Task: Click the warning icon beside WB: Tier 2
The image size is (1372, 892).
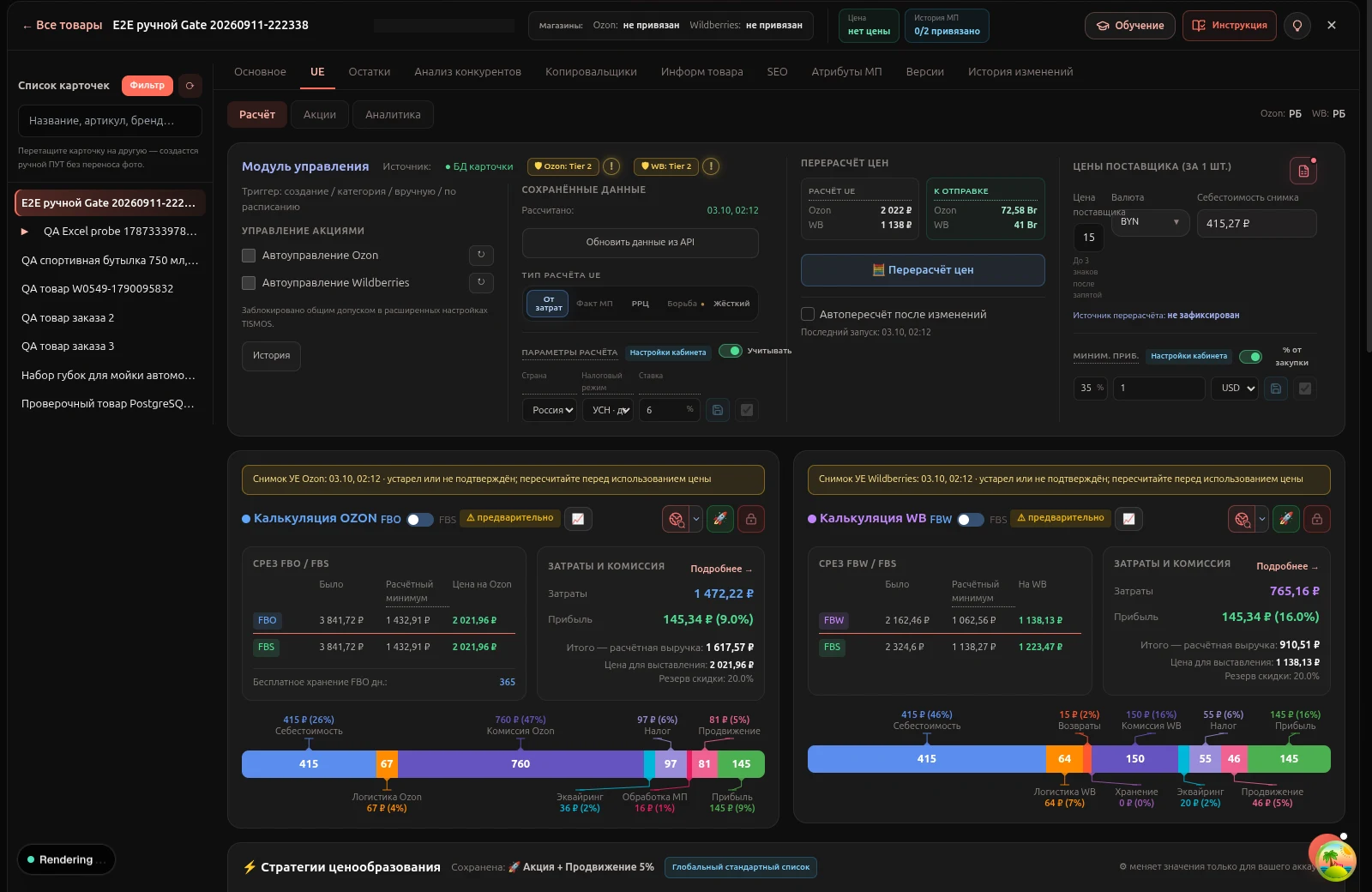Action: click(x=711, y=166)
